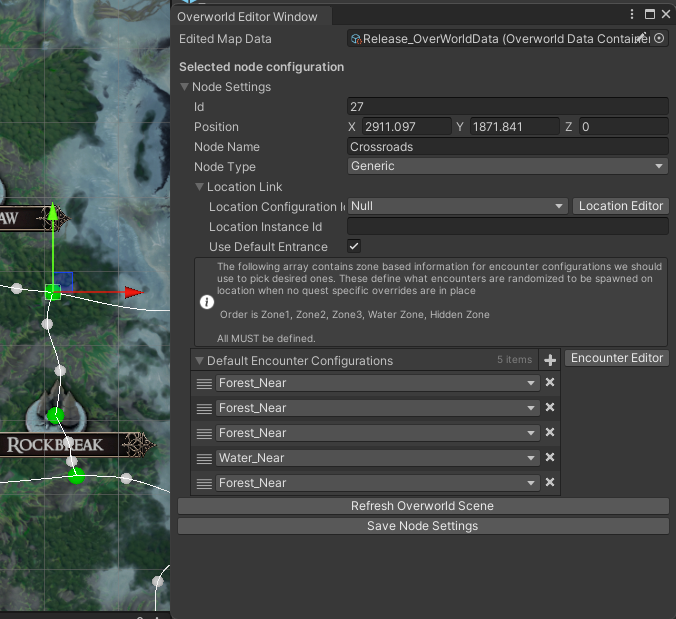Viewport: 676px width, 619px height.
Task: Add an item to Default Encounter Configurations
Action: pyautogui.click(x=550, y=360)
